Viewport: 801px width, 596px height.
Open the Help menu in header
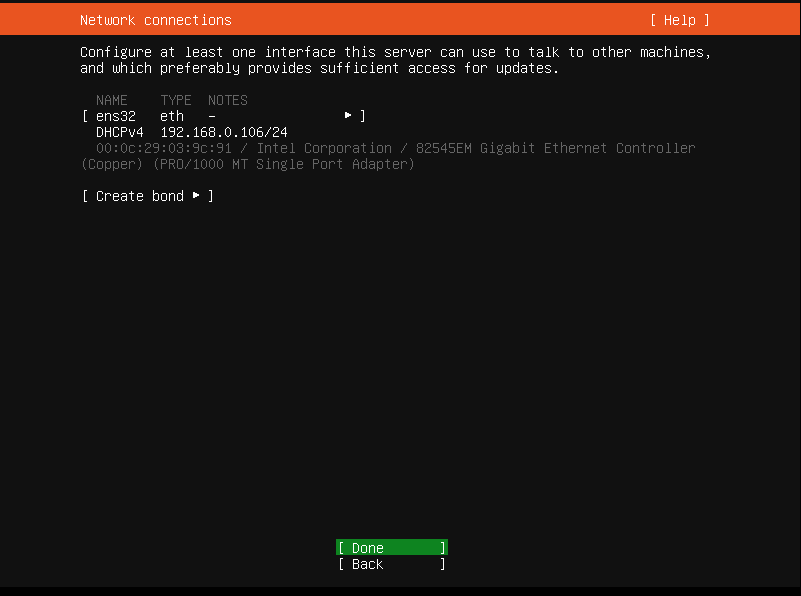680,20
